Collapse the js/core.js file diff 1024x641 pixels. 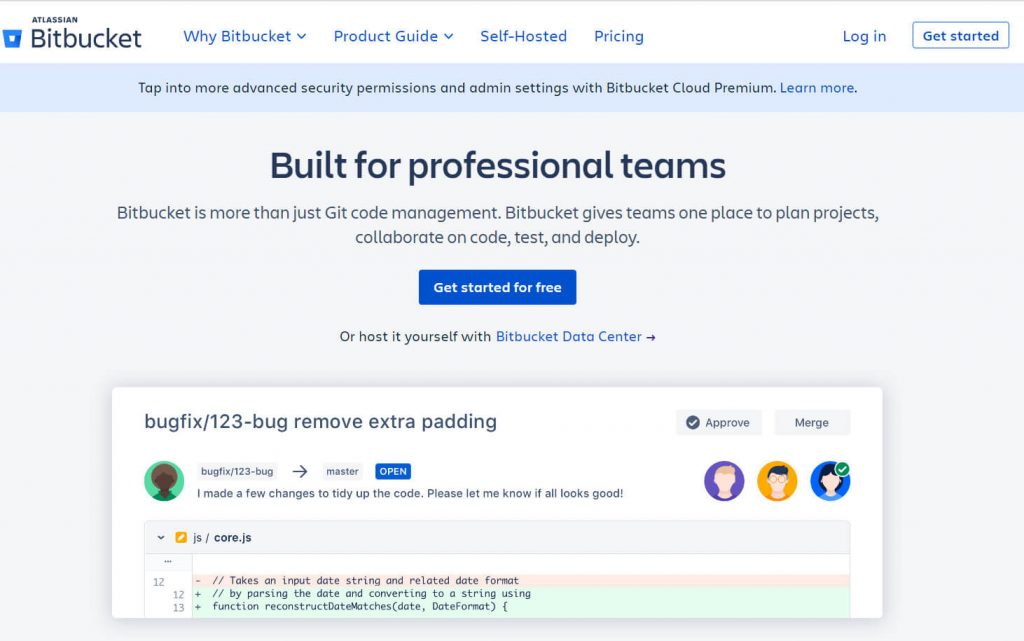(x=160, y=538)
